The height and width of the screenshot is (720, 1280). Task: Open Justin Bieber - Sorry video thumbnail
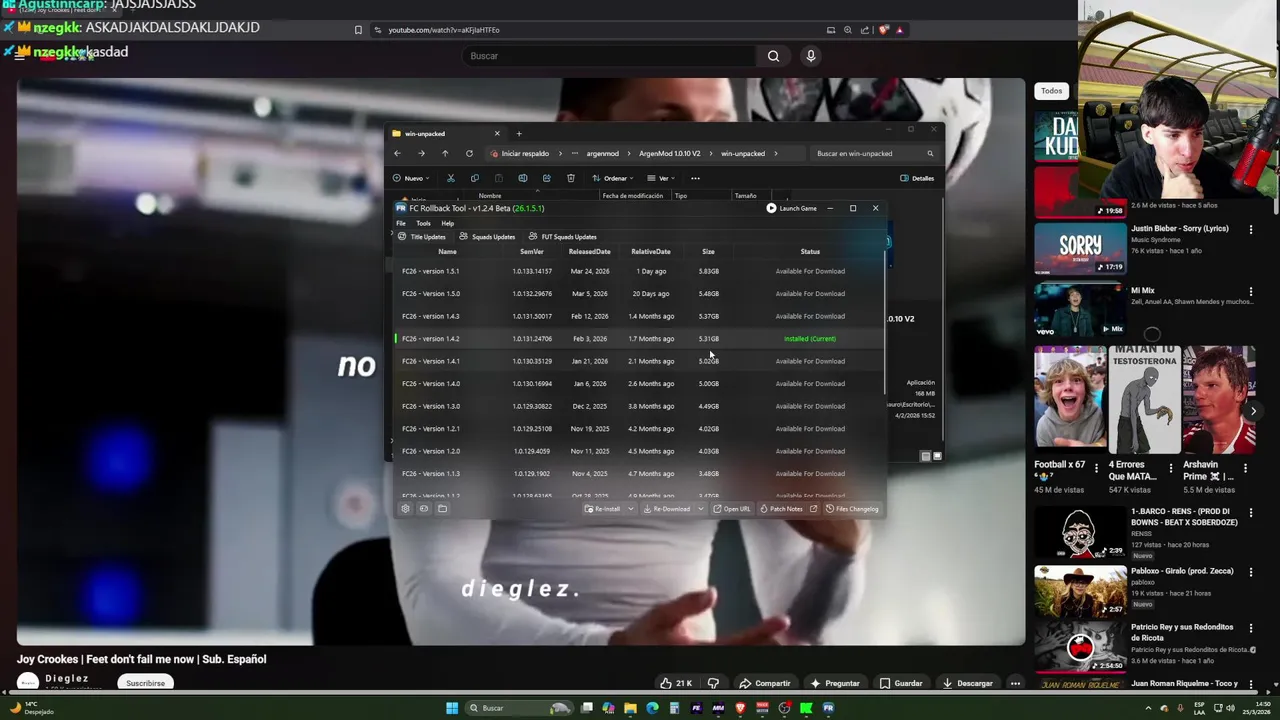tap(1079, 248)
